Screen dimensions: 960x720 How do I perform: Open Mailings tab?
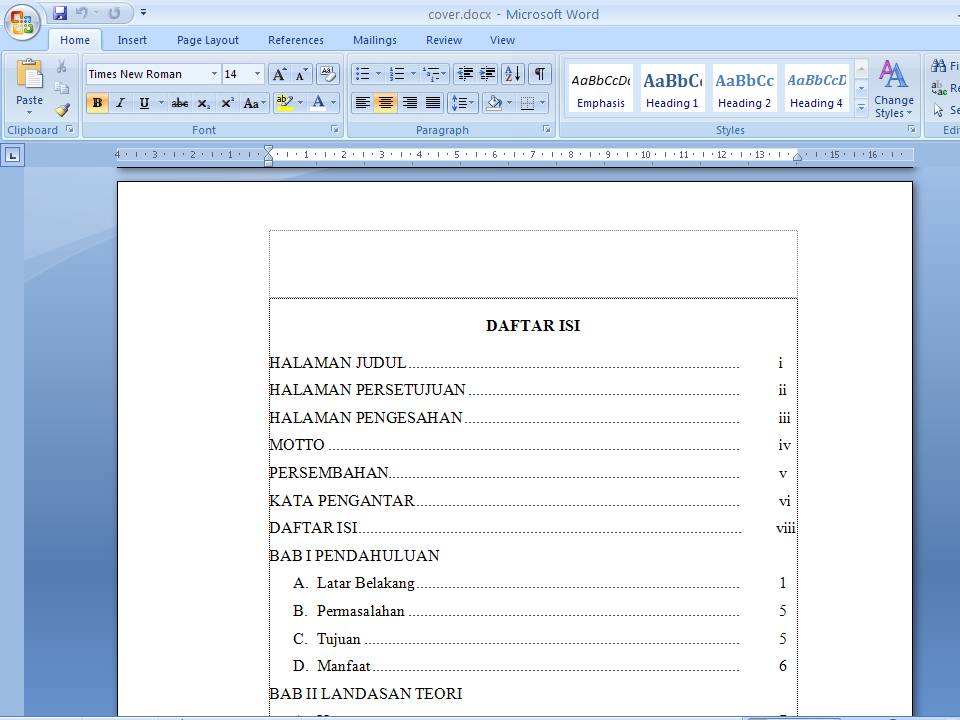tap(375, 40)
